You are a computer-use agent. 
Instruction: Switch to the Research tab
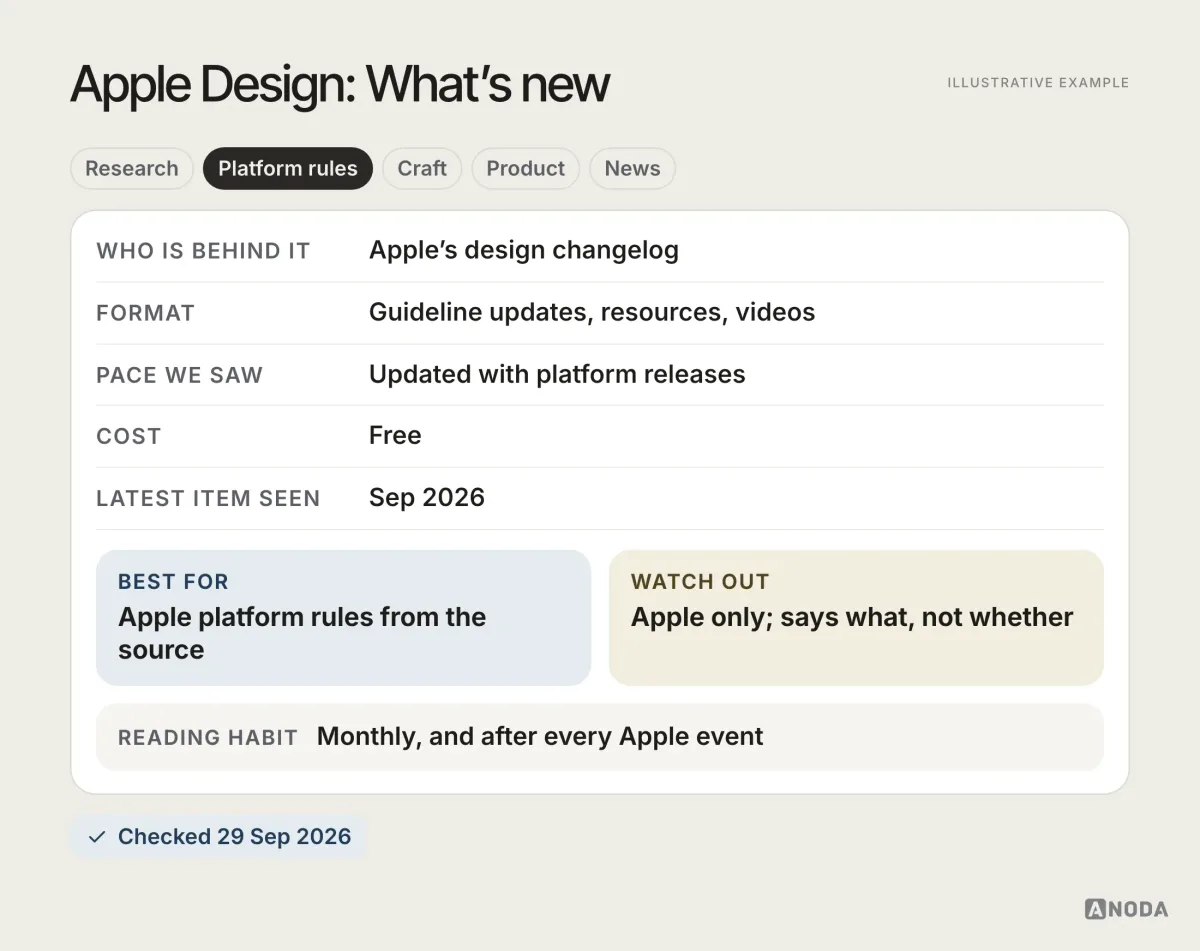pyautogui.click(x=132, y=168)
